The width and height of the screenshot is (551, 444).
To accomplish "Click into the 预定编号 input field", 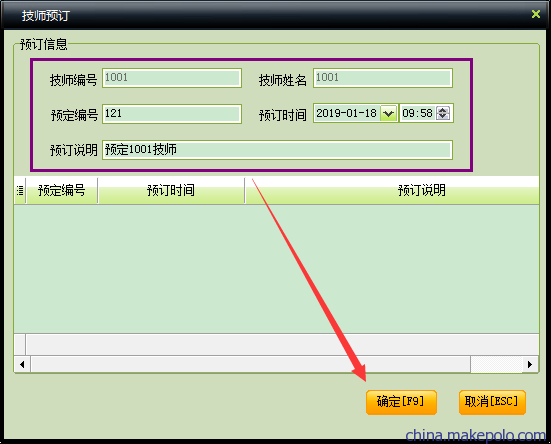I will (172, 114).
